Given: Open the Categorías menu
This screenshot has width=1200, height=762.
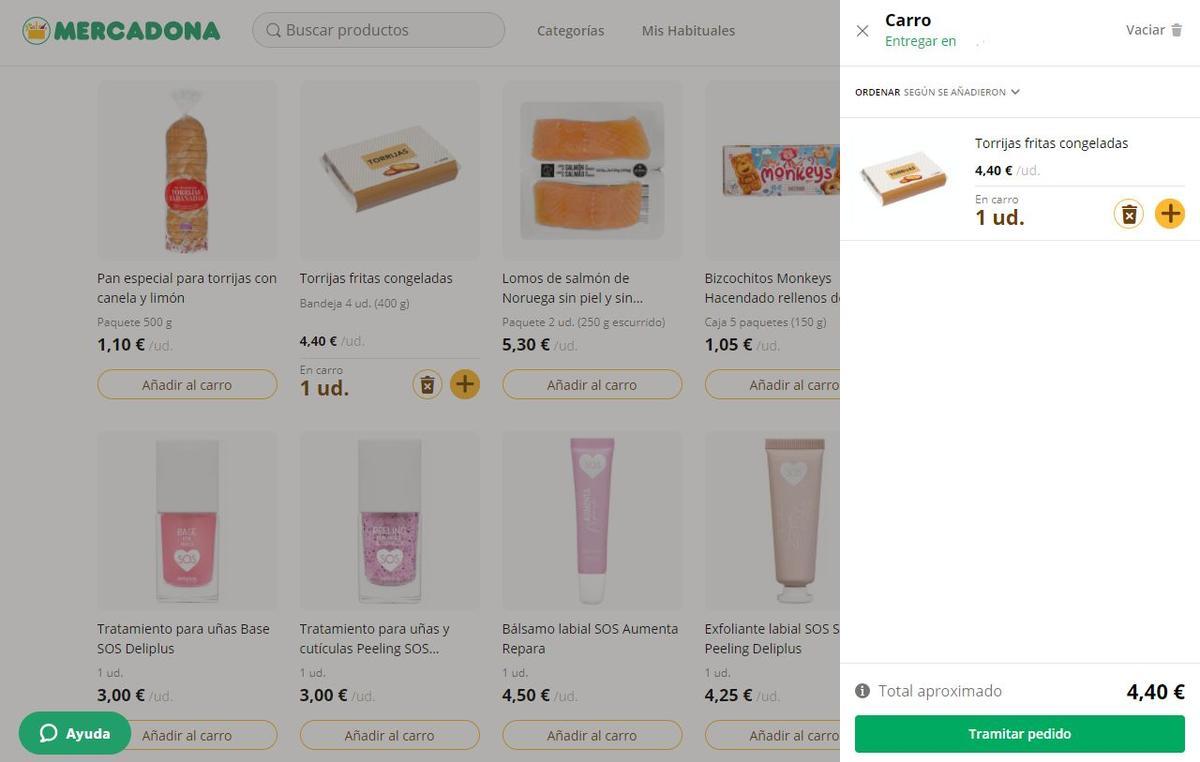Looking at the screenshot, I should click(x=570, y=30).
